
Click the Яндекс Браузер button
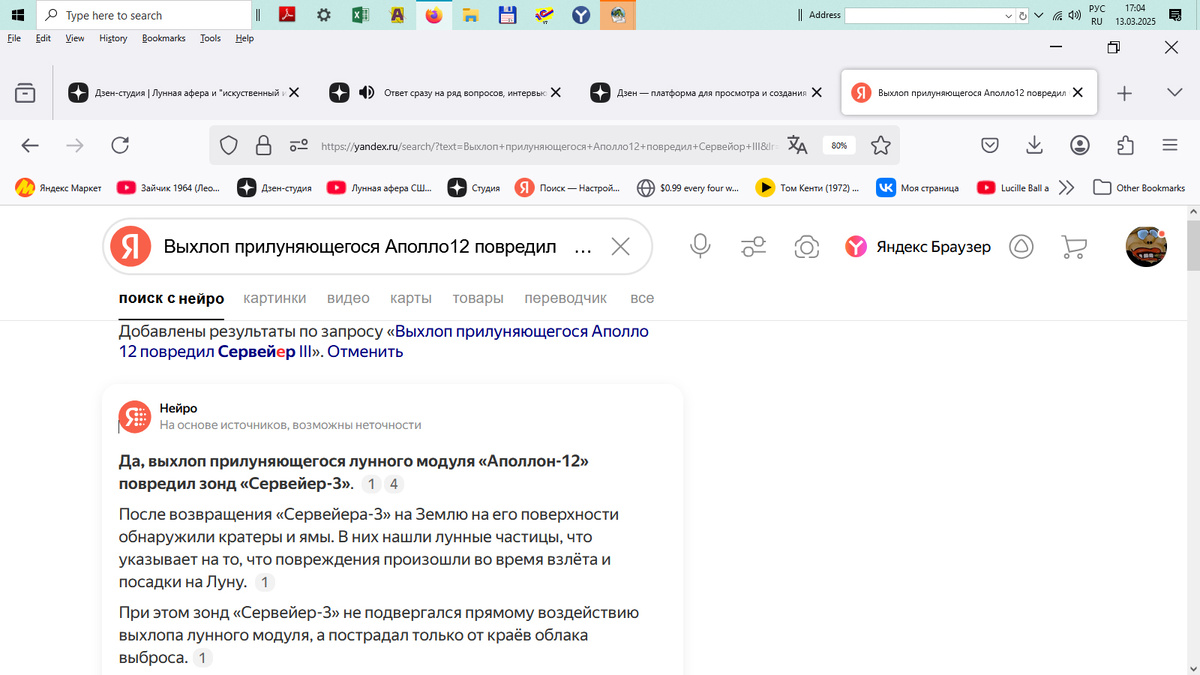click(x=918, y=246)
